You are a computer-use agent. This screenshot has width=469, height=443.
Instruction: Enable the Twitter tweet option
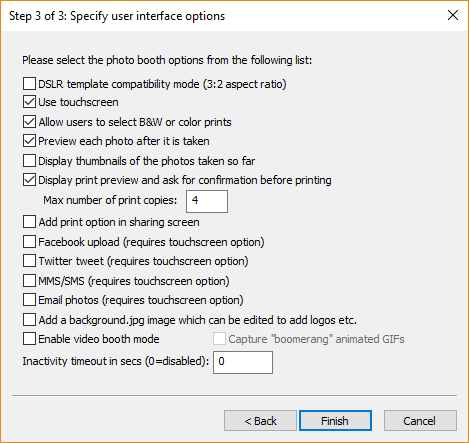[x=29, y=261]
